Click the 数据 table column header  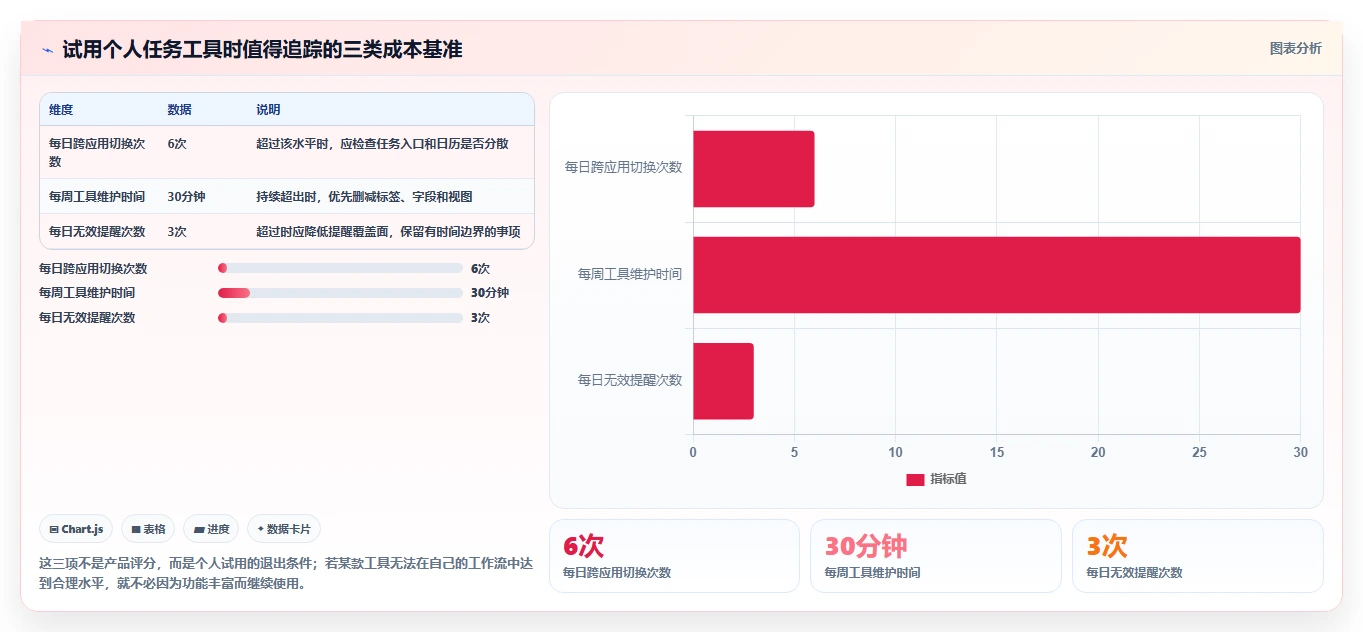click(180, 110)
